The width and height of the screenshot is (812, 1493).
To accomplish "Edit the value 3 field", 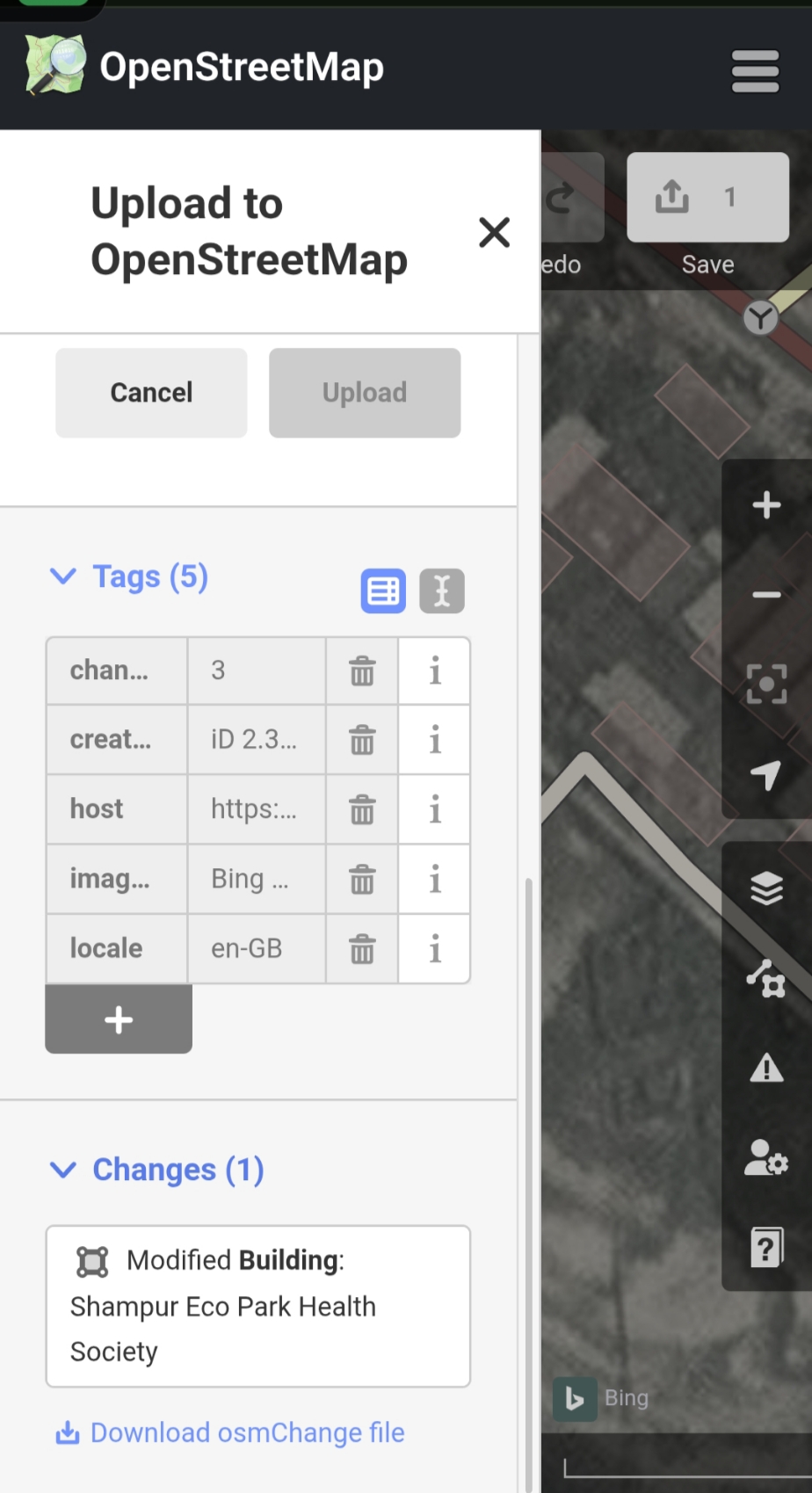I will pos(257,670).
